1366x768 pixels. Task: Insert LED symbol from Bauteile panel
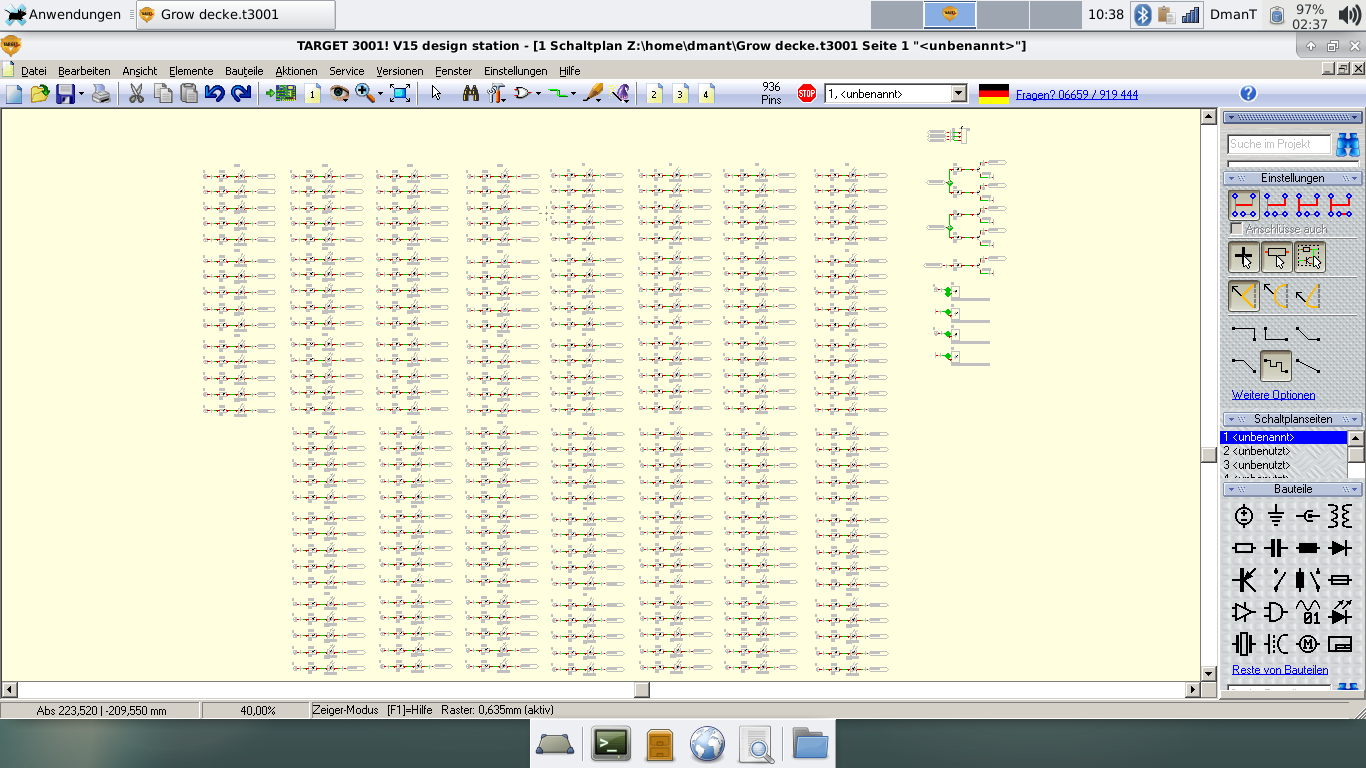tap(1340, 612)
